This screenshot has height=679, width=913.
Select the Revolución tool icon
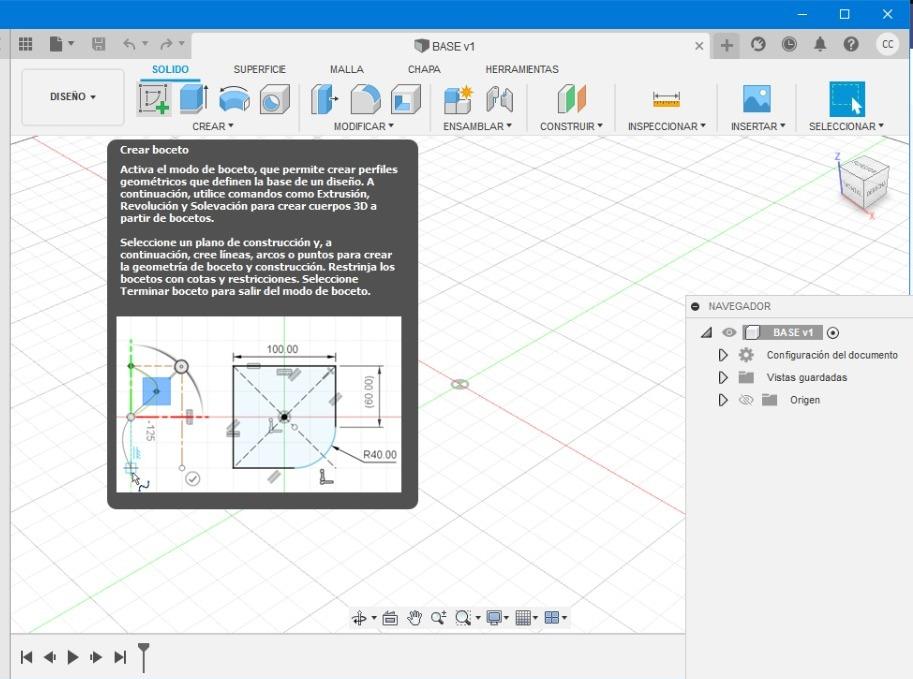(234, 99)
